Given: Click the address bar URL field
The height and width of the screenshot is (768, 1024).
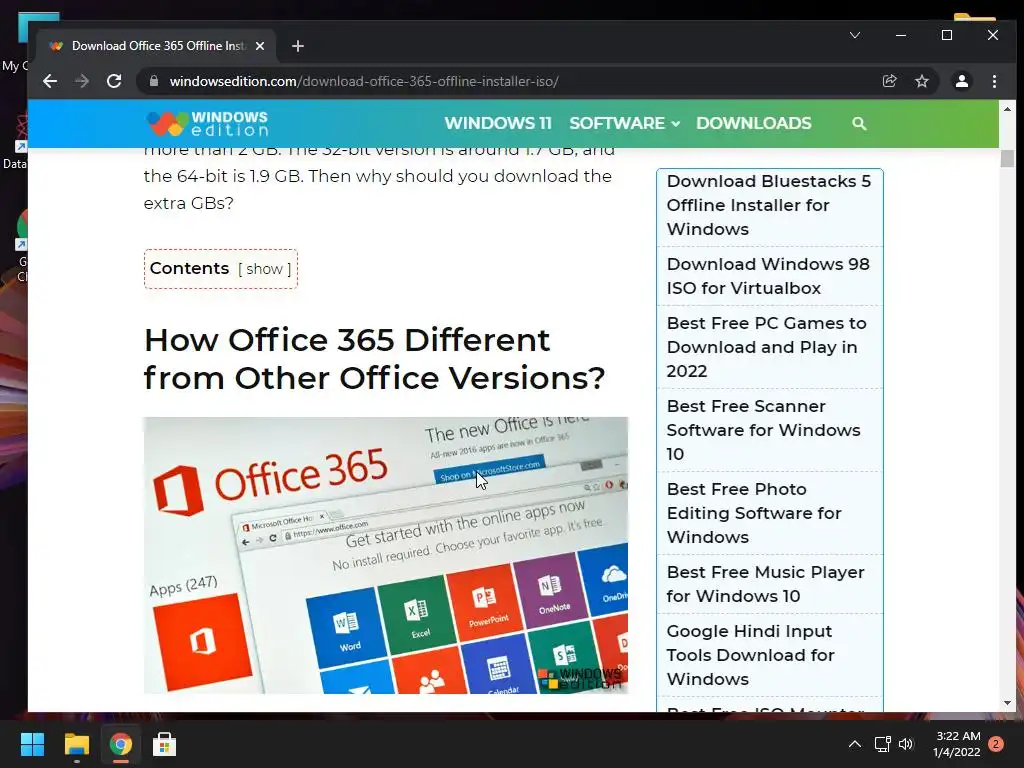Looking at the screenshot, I should point(509,81).
